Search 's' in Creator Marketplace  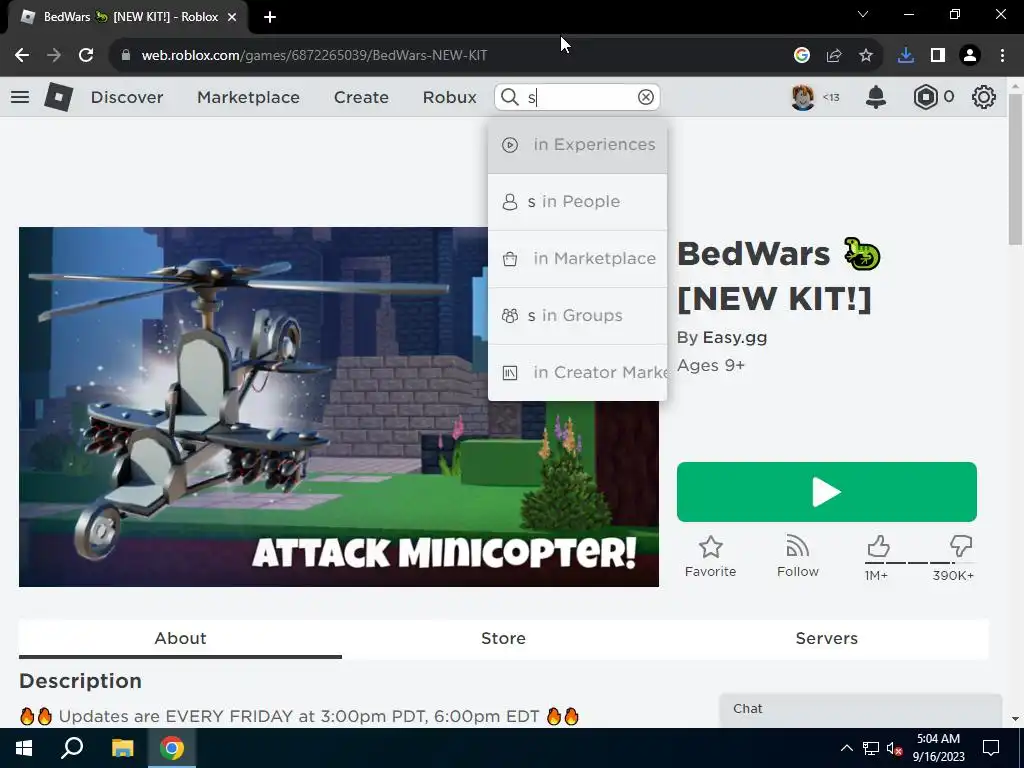(577, 372)
